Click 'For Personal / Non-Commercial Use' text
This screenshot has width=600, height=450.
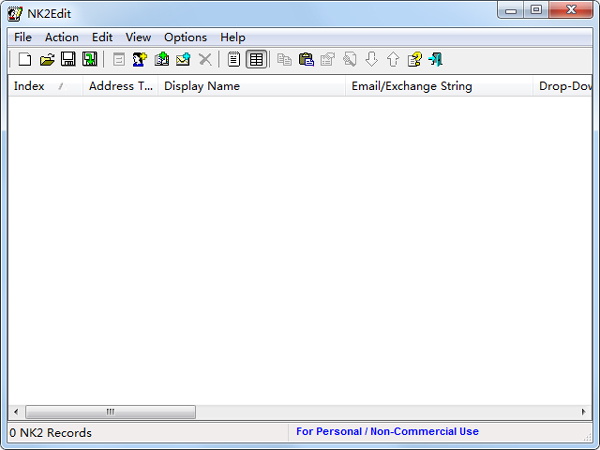click(387, 432)
